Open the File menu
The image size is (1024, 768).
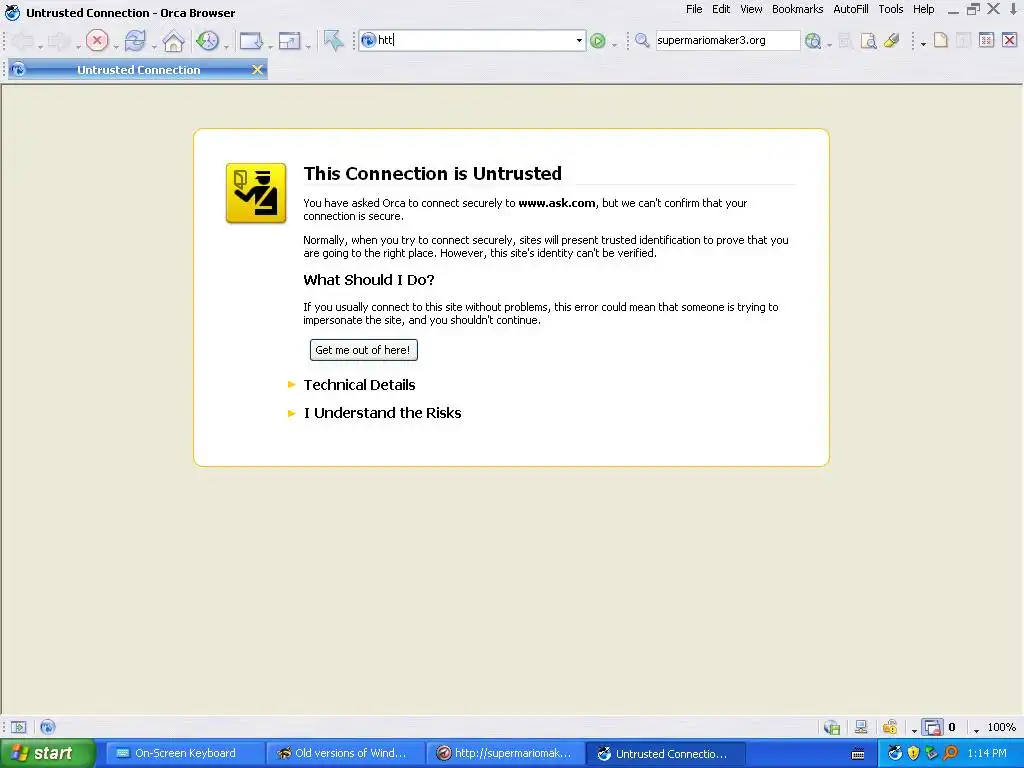click(694, 9)
